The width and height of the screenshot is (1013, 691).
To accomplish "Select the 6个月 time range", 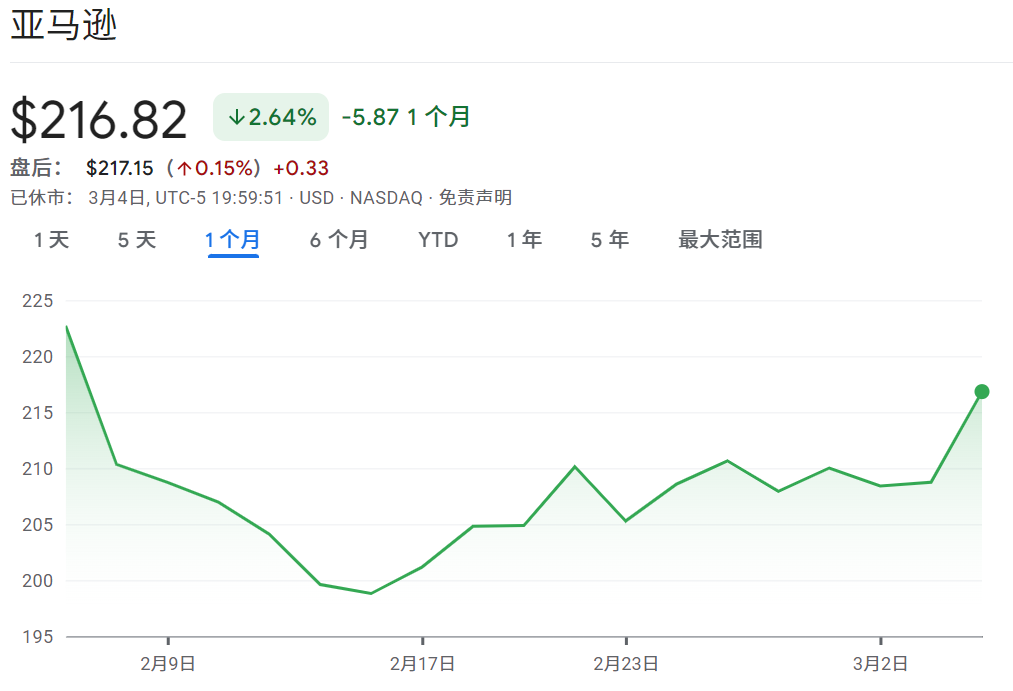I will pos(338,240).
